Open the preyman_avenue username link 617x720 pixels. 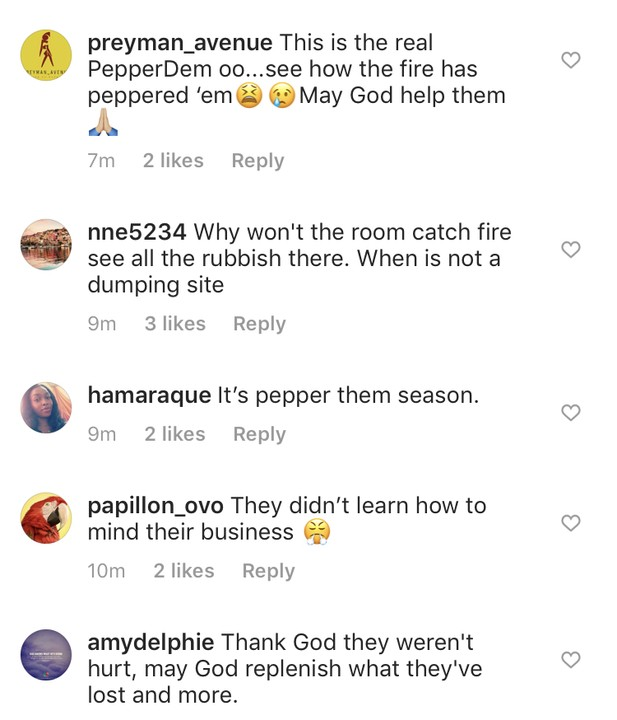point(180,43)
